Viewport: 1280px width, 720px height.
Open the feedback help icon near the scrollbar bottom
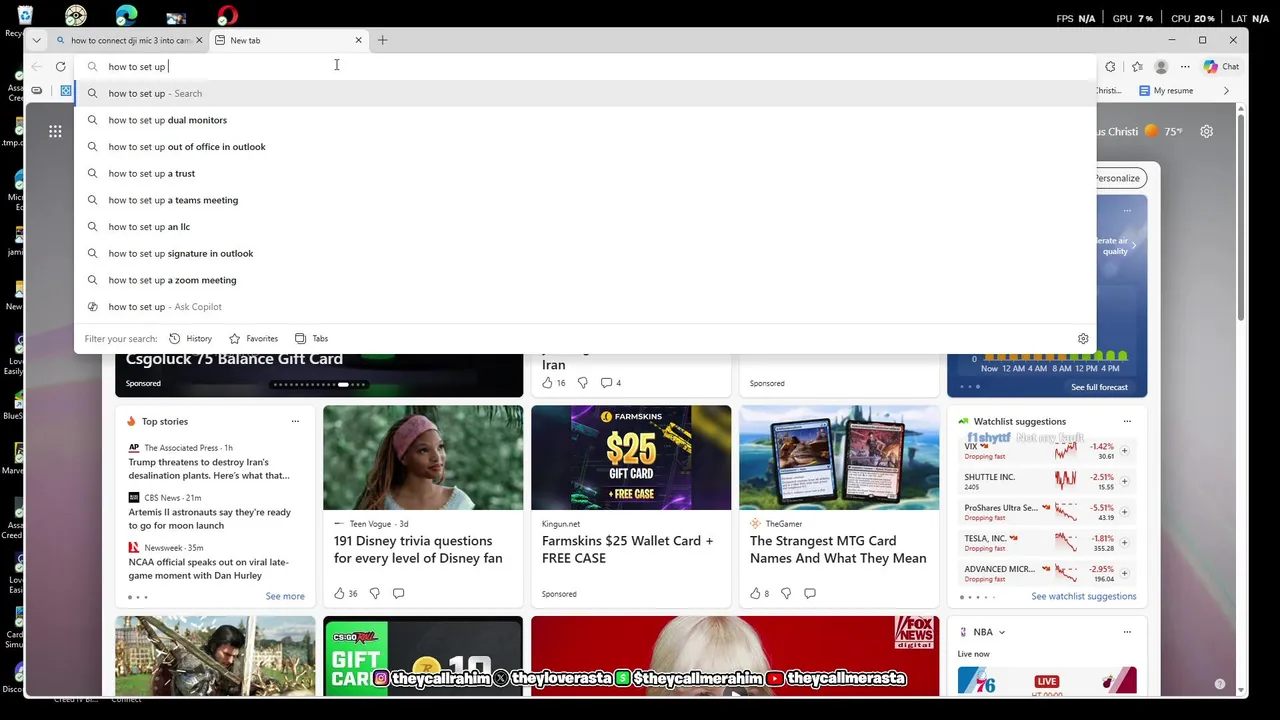(1219, 684)
